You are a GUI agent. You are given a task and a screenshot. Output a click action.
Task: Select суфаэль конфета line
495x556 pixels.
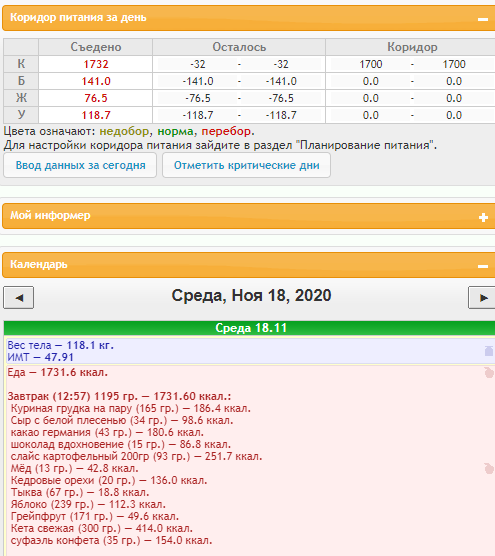click(x=111, y=540)
